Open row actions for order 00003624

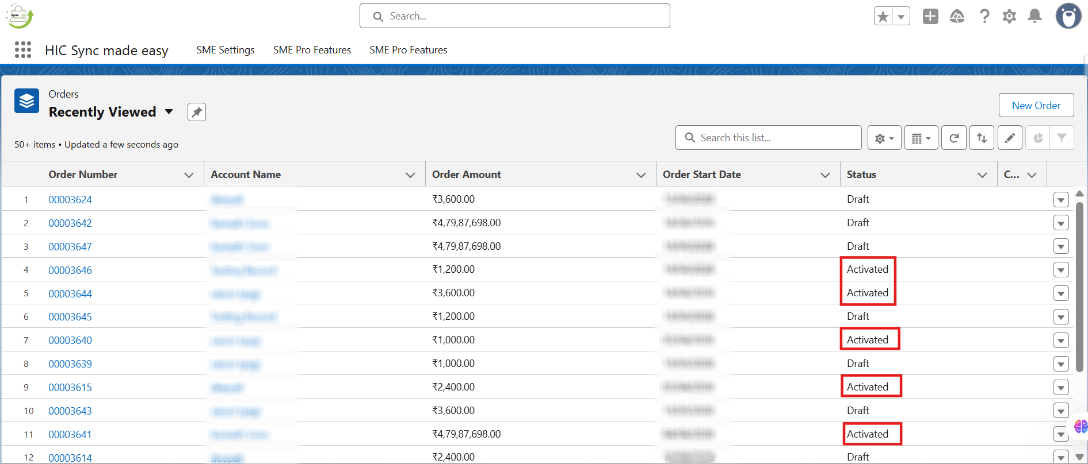tap(1061, 199)
